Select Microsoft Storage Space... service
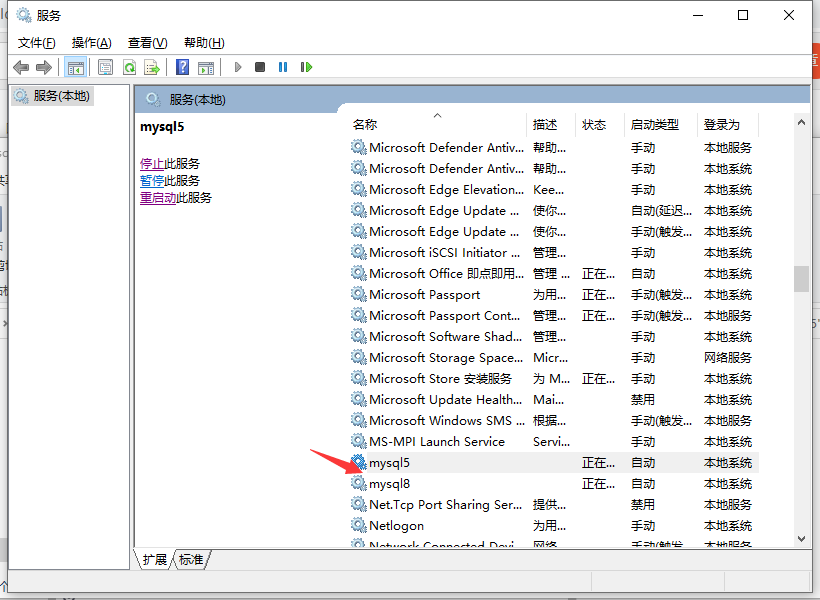820x600 pixels. (x=553, y=357)
